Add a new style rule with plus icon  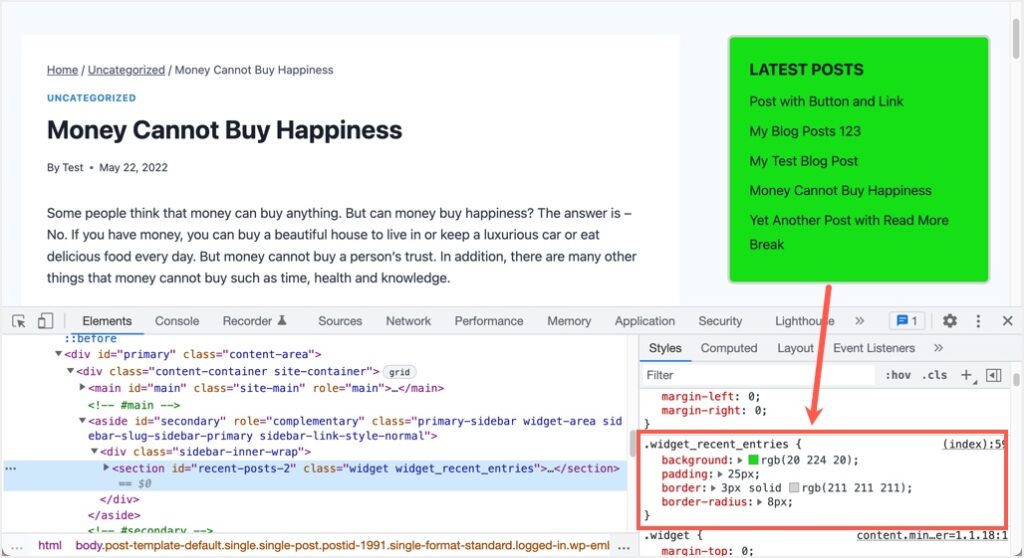(x=966, y=375)
